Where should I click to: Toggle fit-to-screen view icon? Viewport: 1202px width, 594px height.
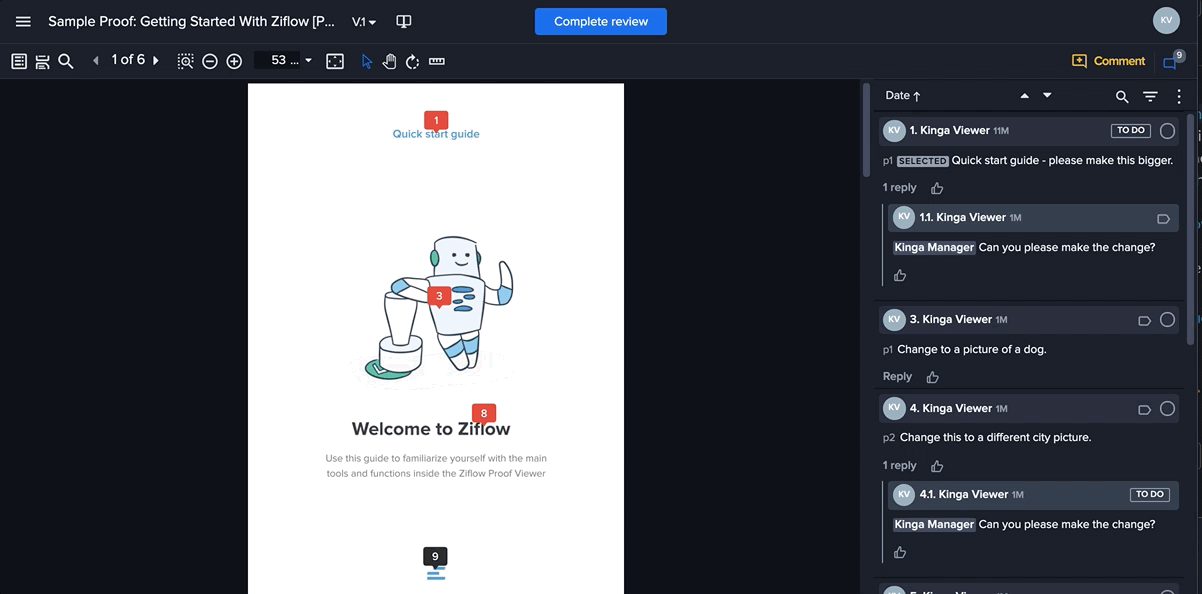point(335,61)
